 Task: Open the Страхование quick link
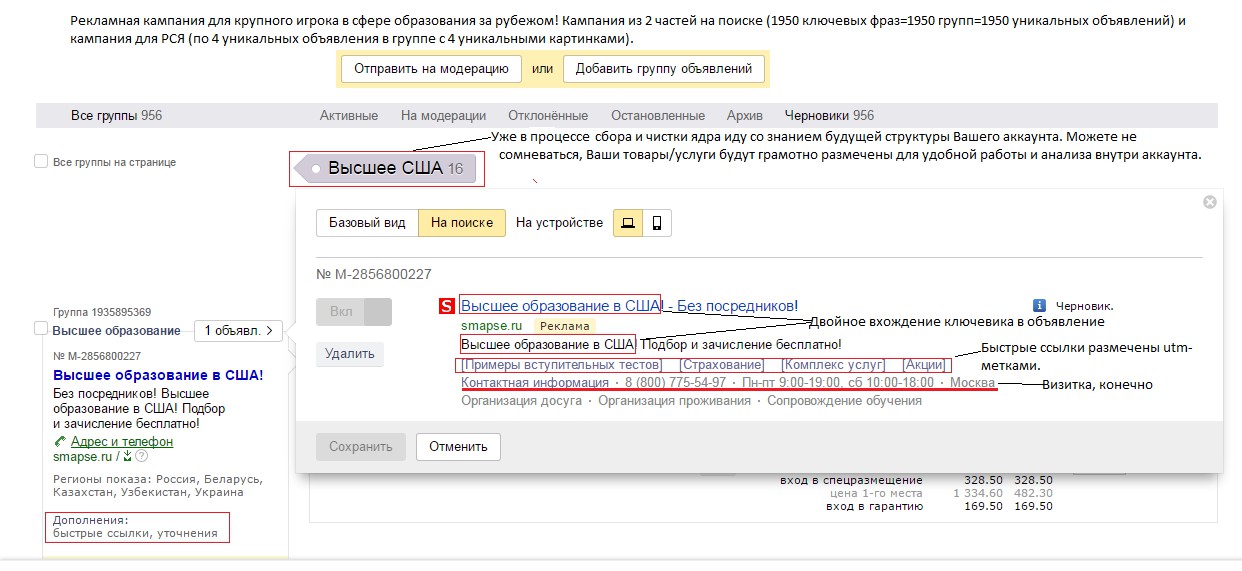[722, 365]
